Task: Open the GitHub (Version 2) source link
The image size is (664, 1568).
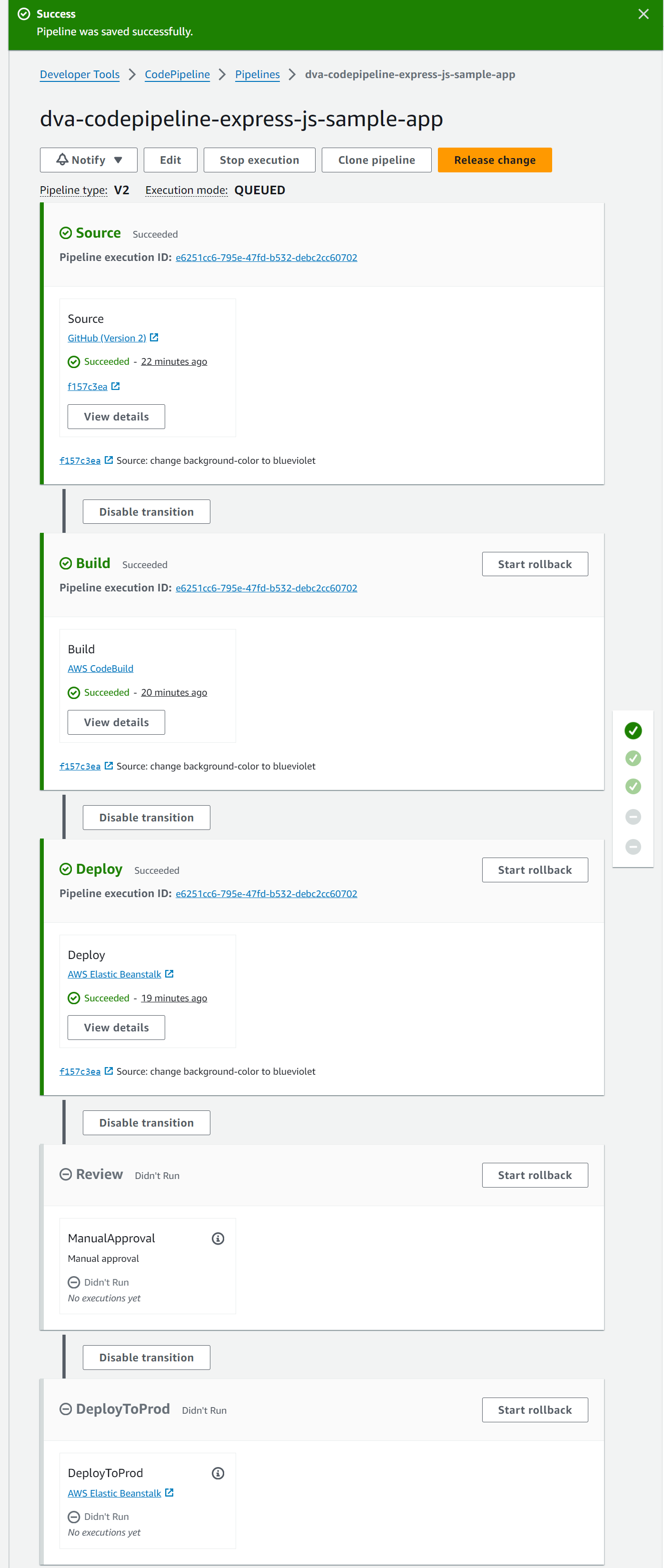Action: tap(107, 338)
